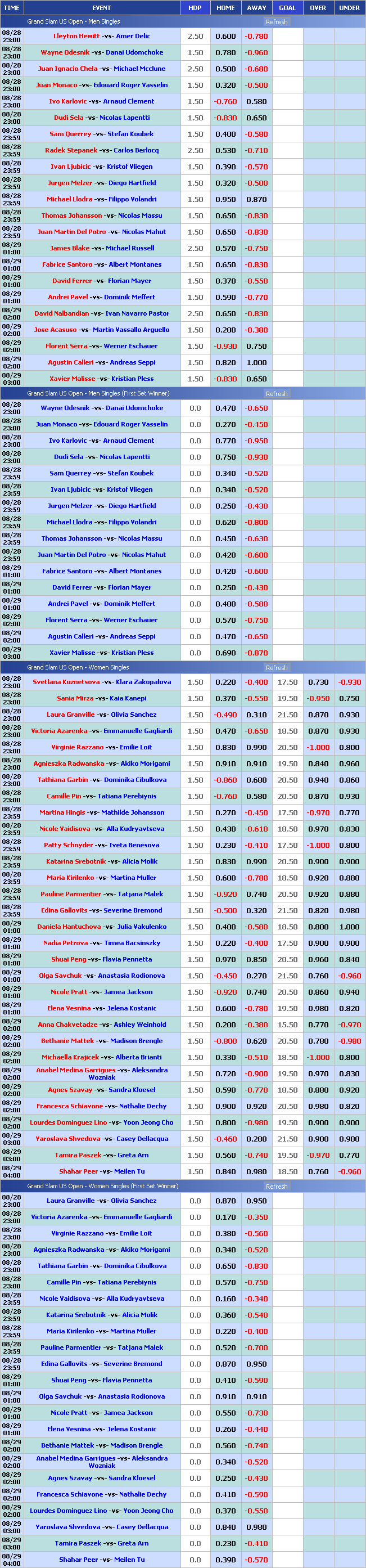The height and width of the screenshot is (1568, 366).
Task: Choose over odds 0.730 for Svetlana Kuznetsova match
Action: coord(318,682)
